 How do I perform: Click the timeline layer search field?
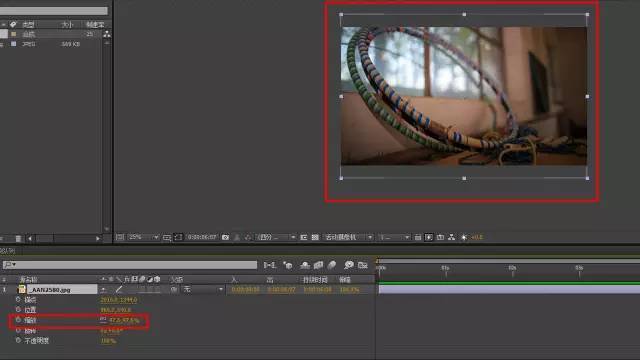(130, 265)
